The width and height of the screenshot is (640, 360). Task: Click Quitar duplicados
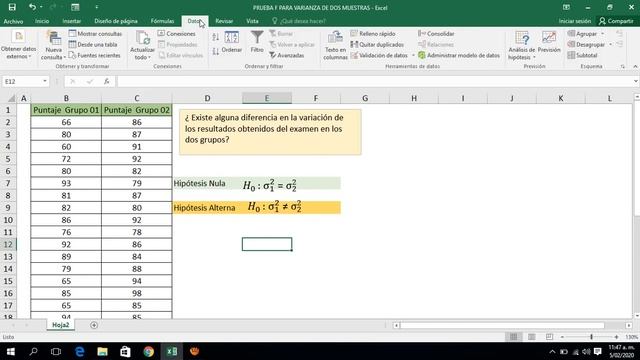coord(378,44)
